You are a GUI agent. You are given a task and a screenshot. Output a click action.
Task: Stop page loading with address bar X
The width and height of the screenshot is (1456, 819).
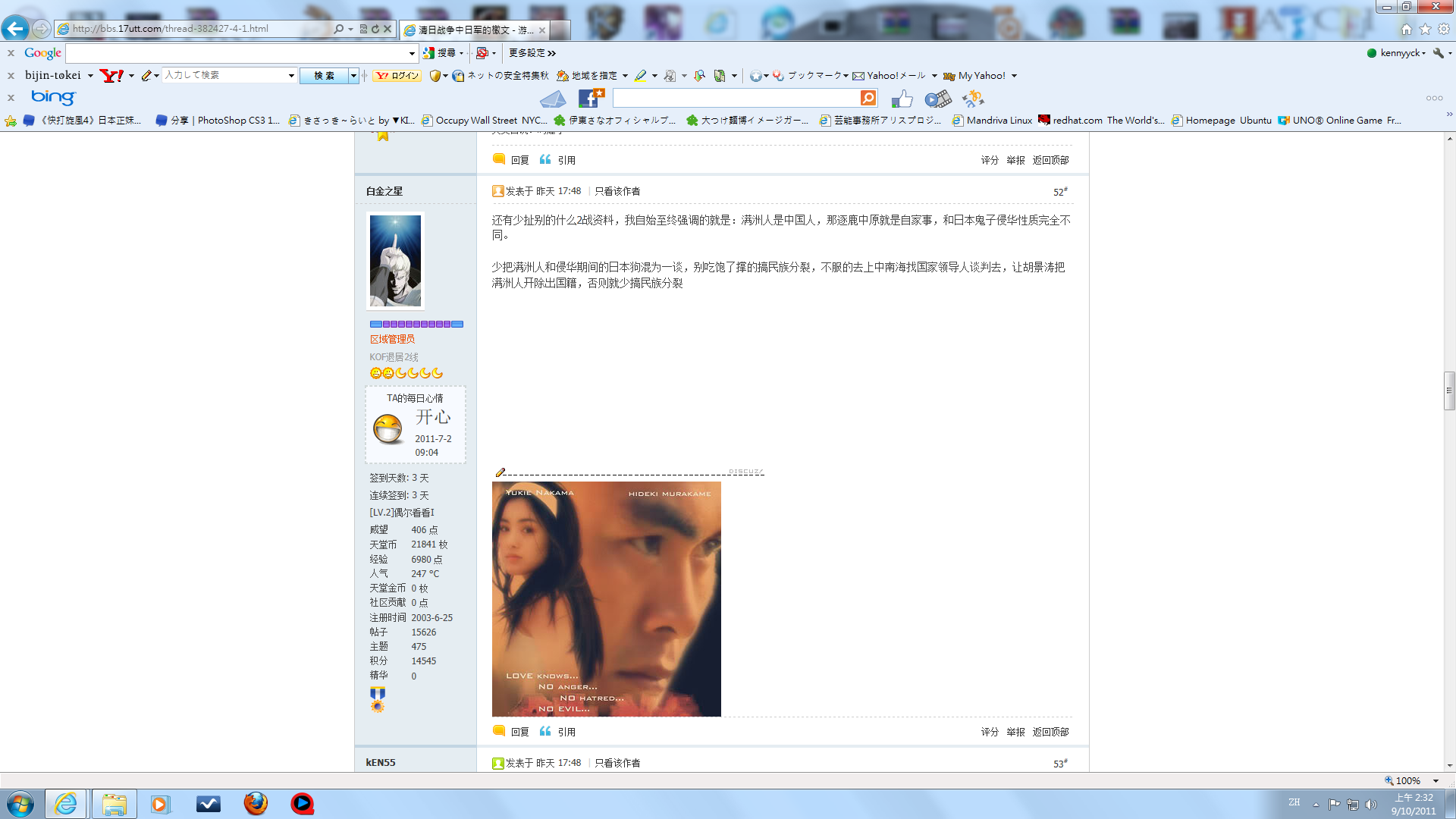click(x=388, y=29)
